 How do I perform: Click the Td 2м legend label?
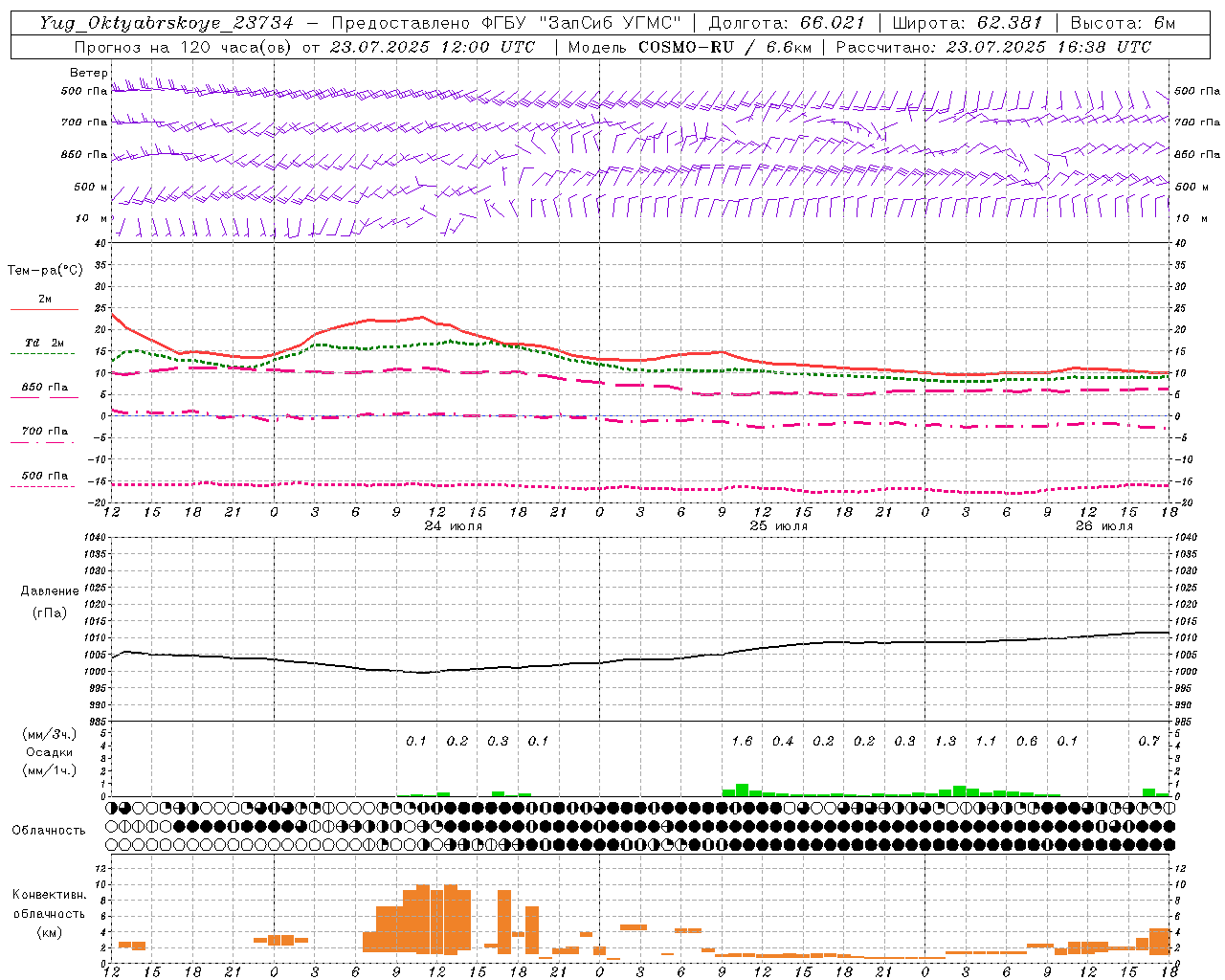45,343
